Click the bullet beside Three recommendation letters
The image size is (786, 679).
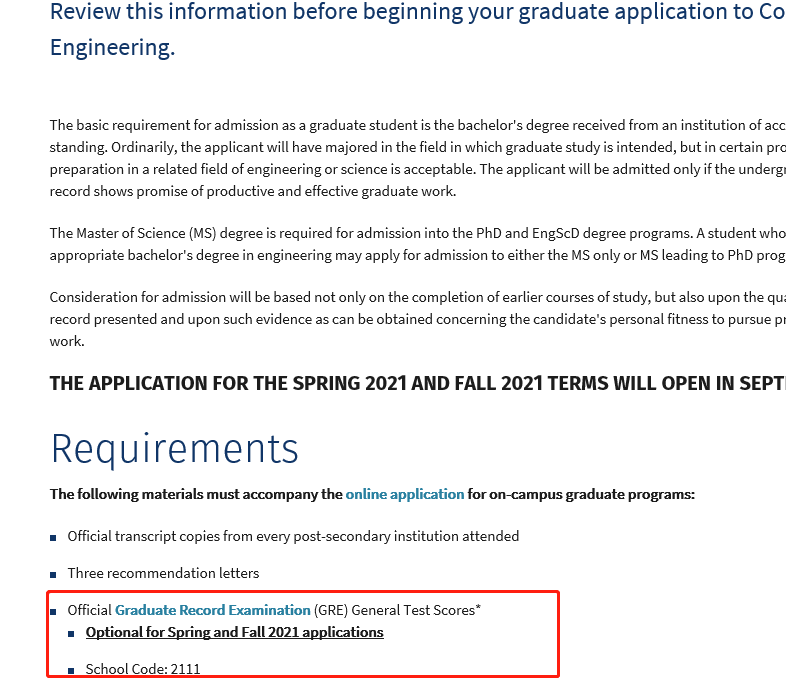point(53,575)
